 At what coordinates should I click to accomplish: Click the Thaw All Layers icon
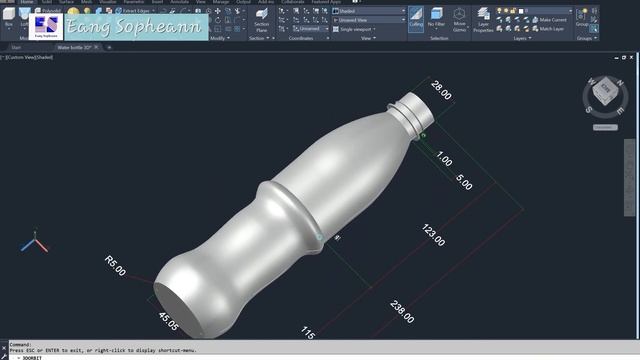[517, 29]
